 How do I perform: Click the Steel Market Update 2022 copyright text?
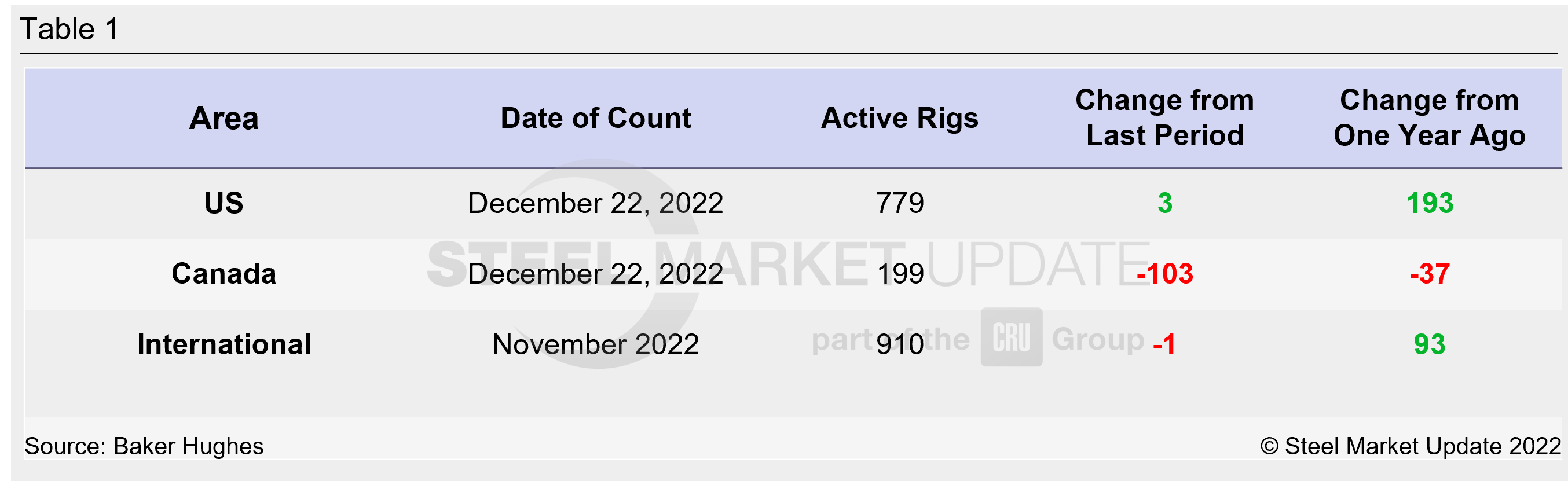1411,446
